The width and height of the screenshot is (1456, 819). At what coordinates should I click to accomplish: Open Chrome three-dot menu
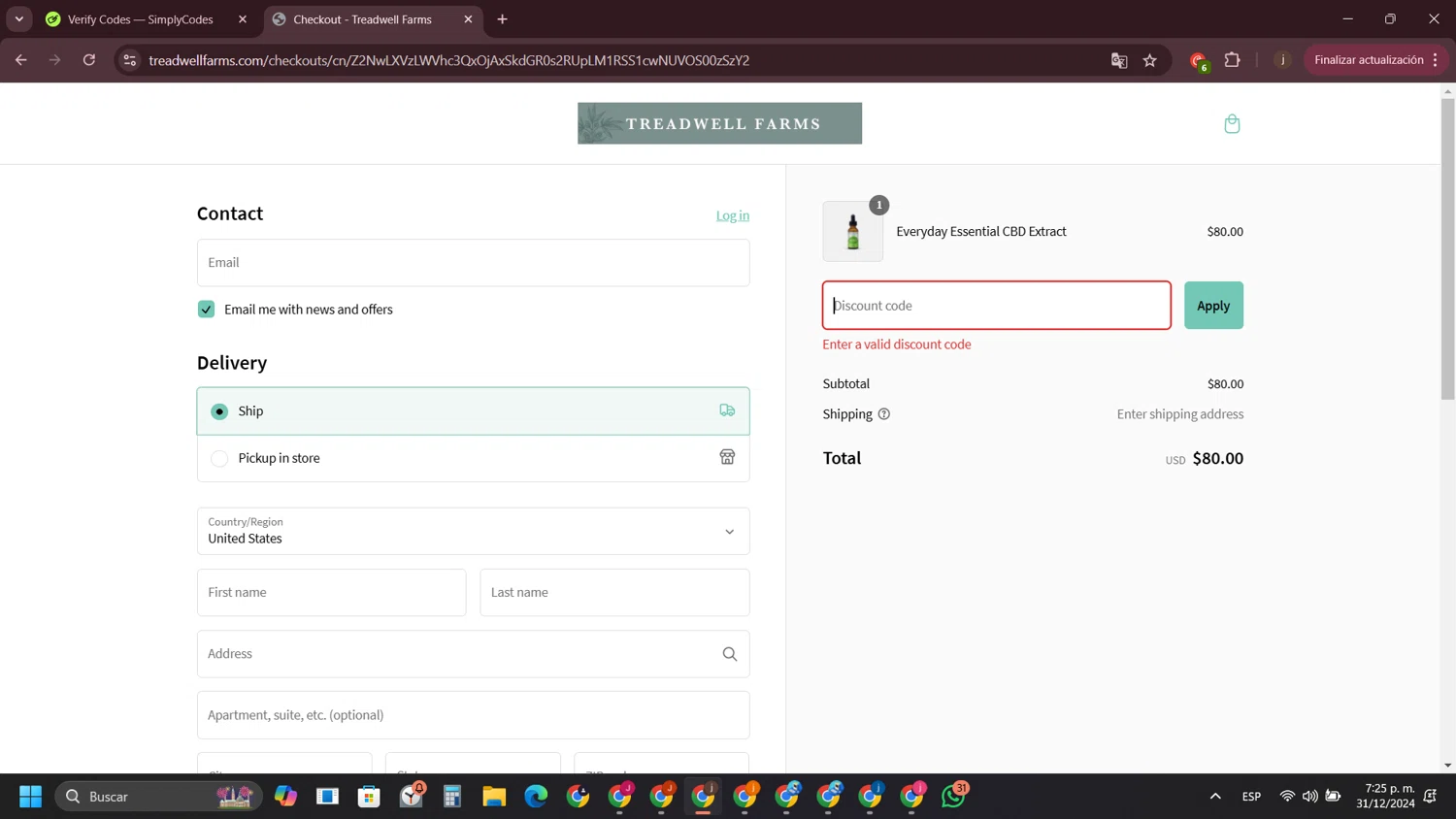1436,60
